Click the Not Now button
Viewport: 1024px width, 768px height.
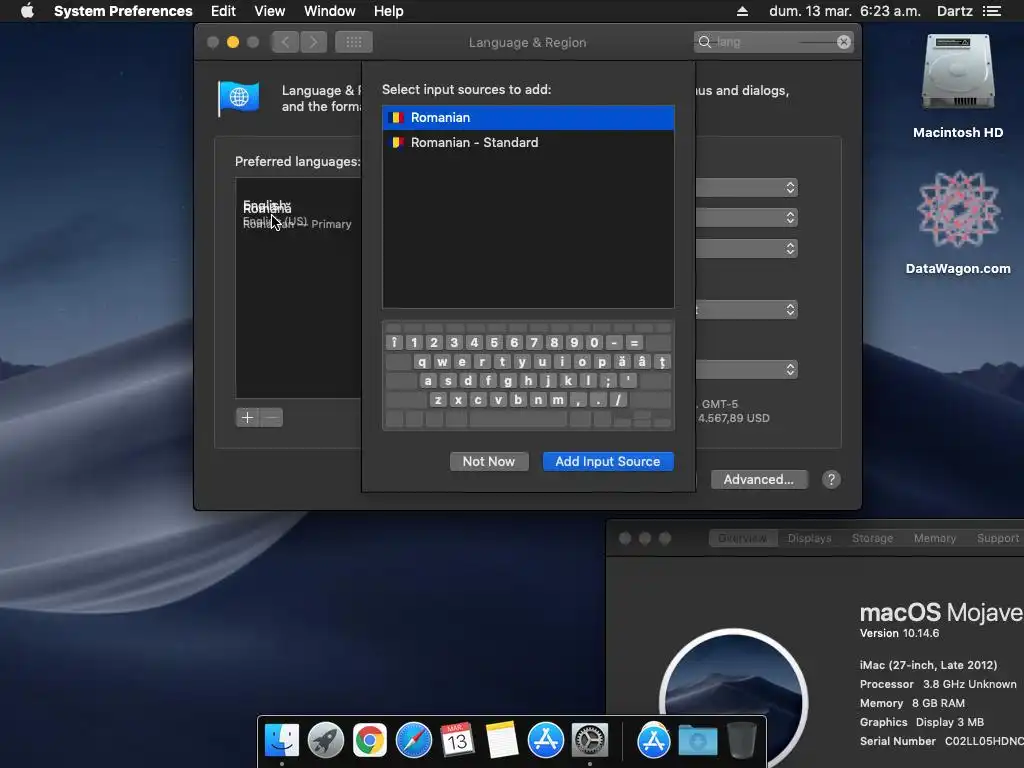tap(488, 462)
